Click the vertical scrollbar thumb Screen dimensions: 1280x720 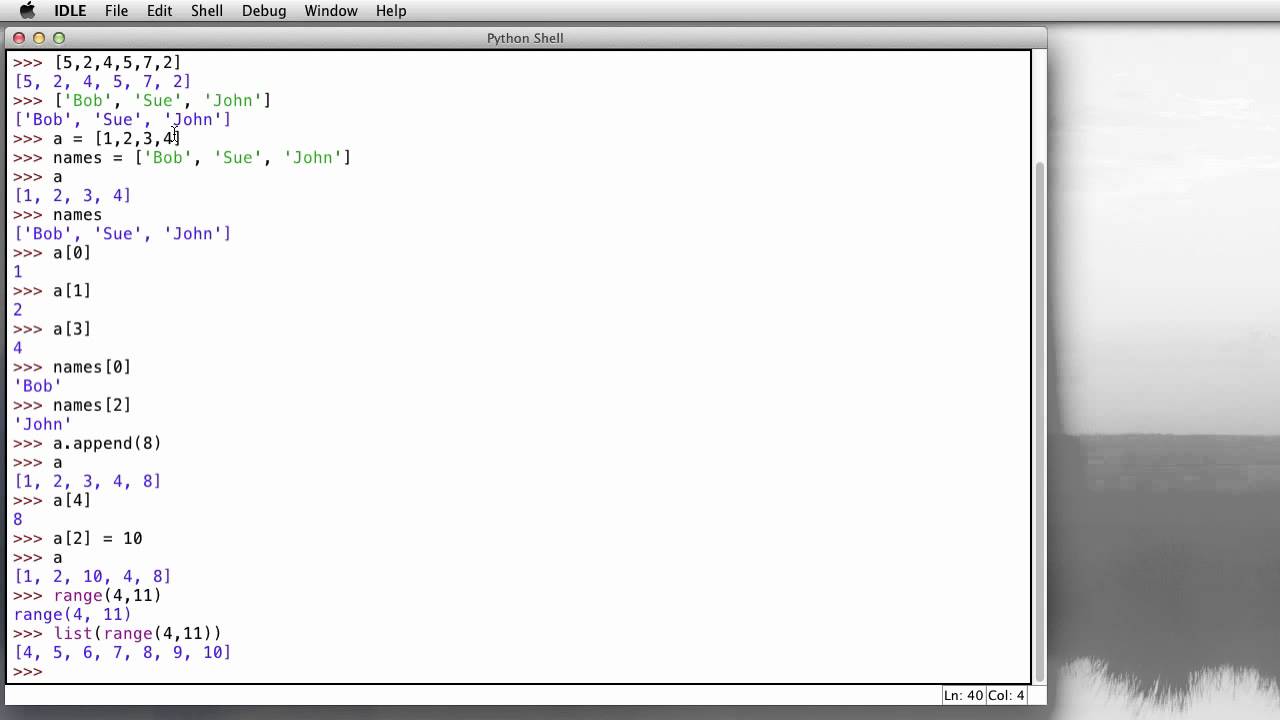coord(1039,420)
